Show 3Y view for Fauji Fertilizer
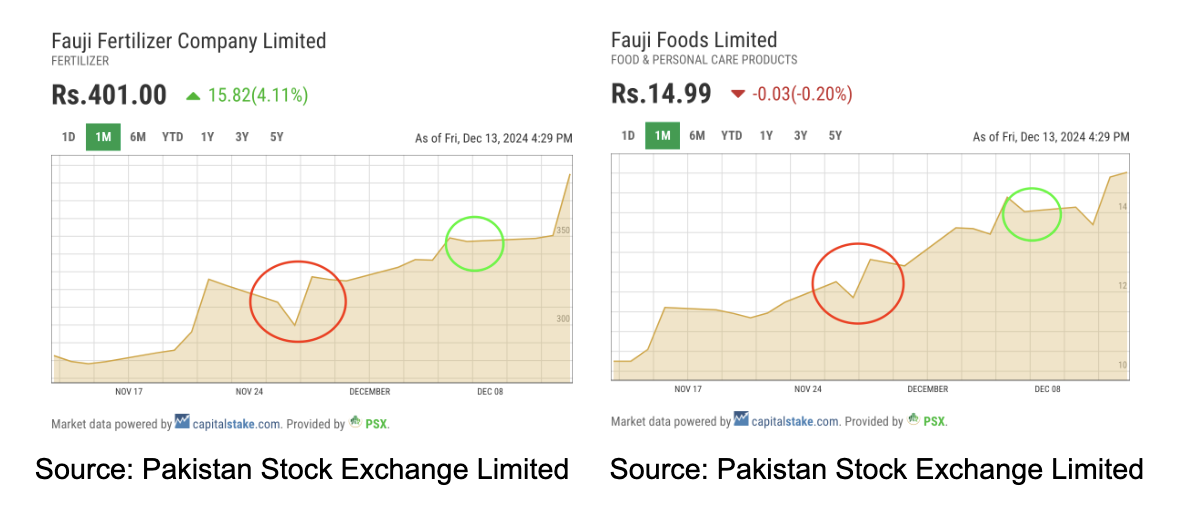 click(x=242, y=138)
